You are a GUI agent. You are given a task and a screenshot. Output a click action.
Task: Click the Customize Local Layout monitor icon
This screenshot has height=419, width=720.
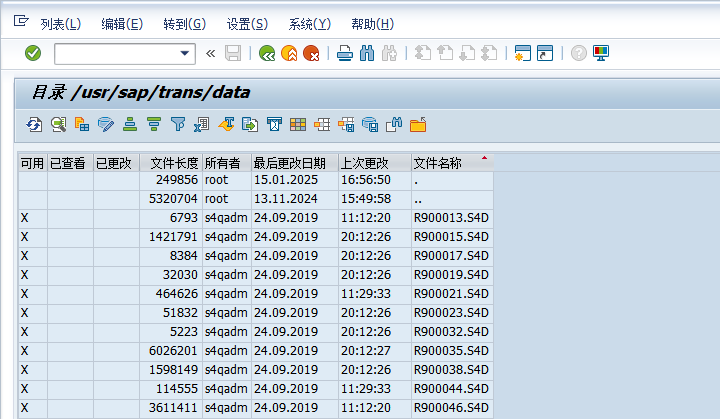[x=601, y=53]
